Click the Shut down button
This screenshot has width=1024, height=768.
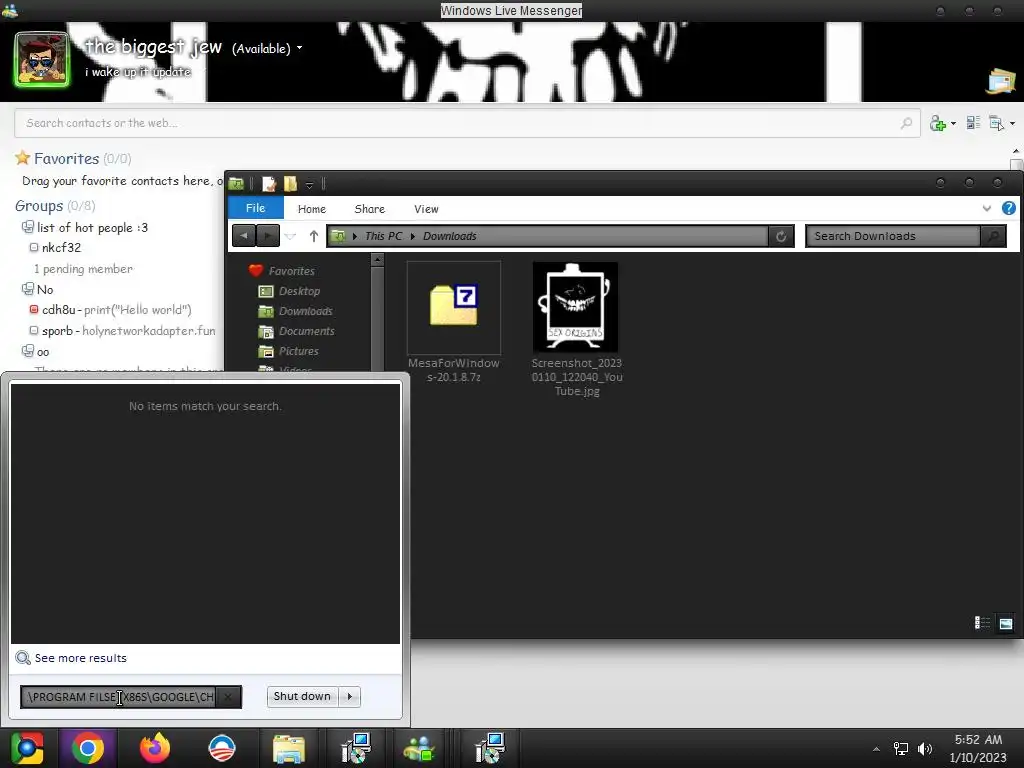tap(302, 696)
